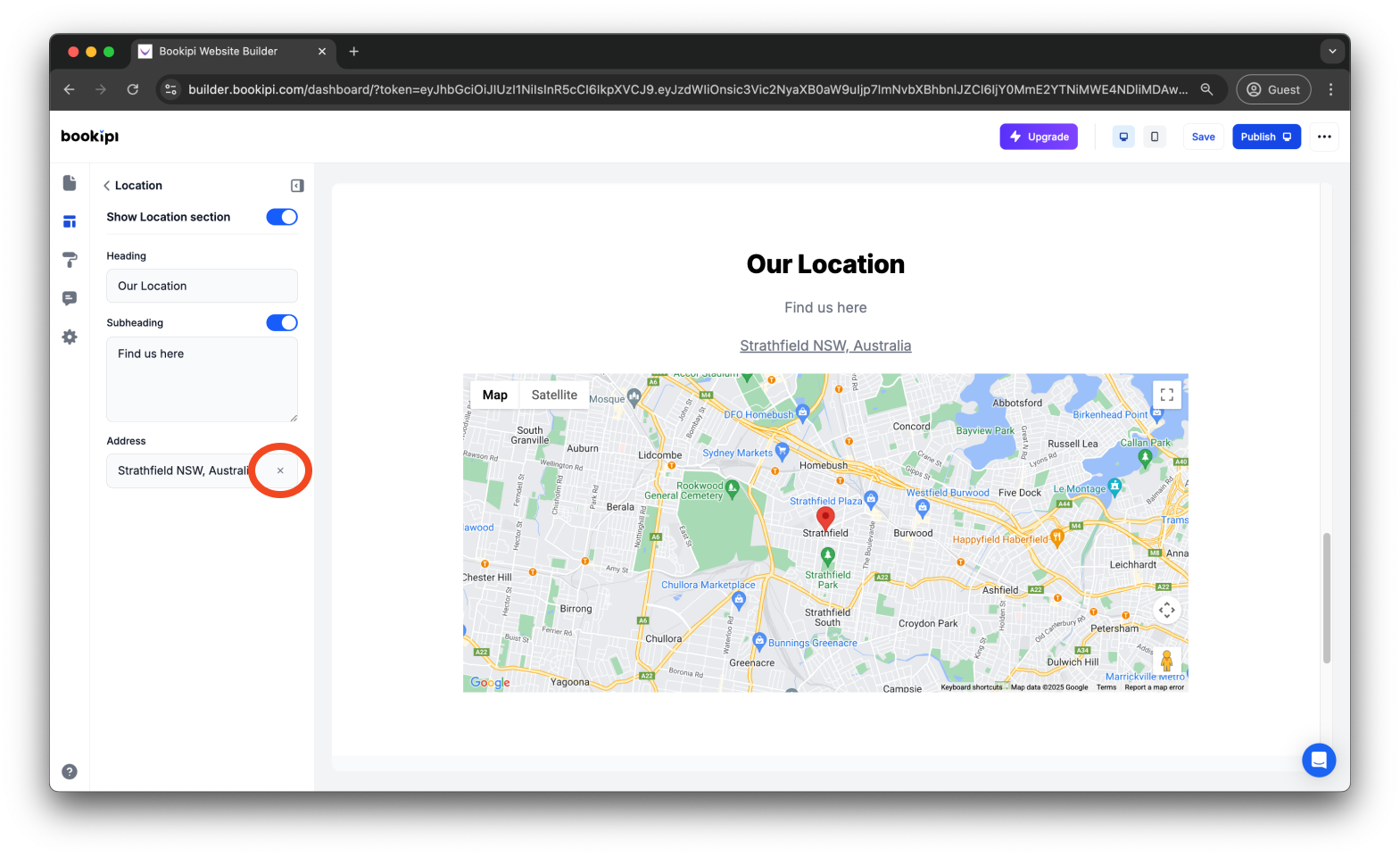The image size is (1400, 857).
Task: Toggle the Subheading switch
Action: 282,323
